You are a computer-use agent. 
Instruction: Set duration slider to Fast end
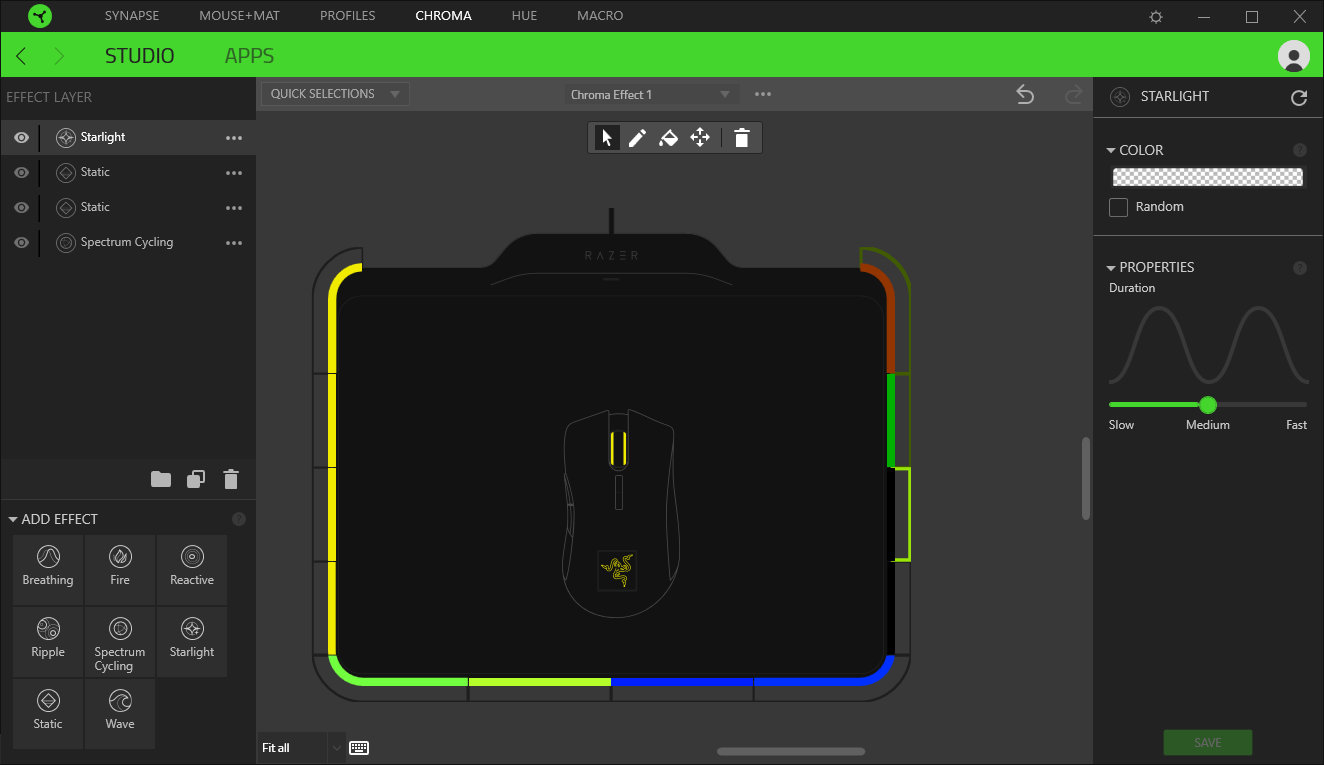click(x=1305, y=405)
